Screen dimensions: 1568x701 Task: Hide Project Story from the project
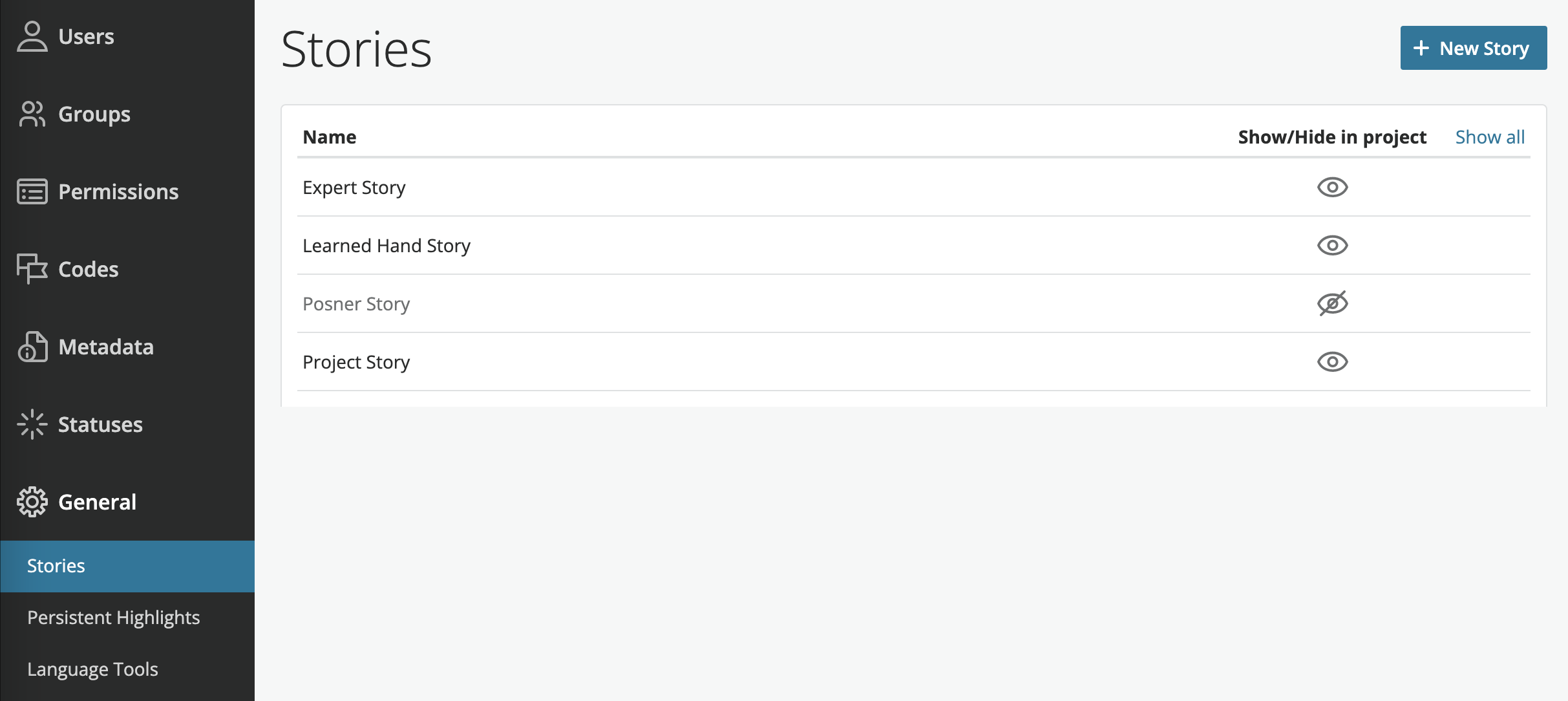tap(1332, 361)
